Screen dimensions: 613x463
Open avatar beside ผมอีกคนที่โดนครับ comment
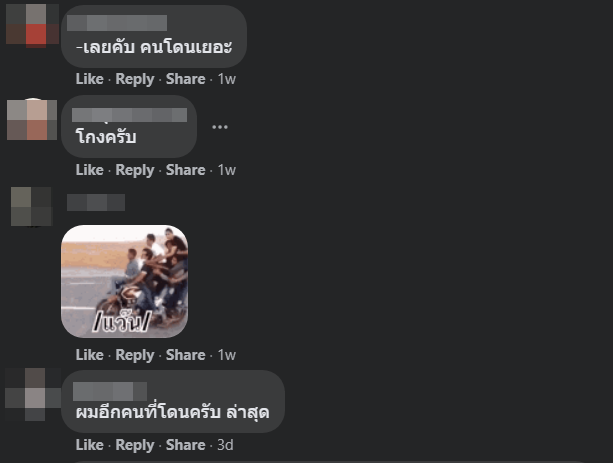33,394
